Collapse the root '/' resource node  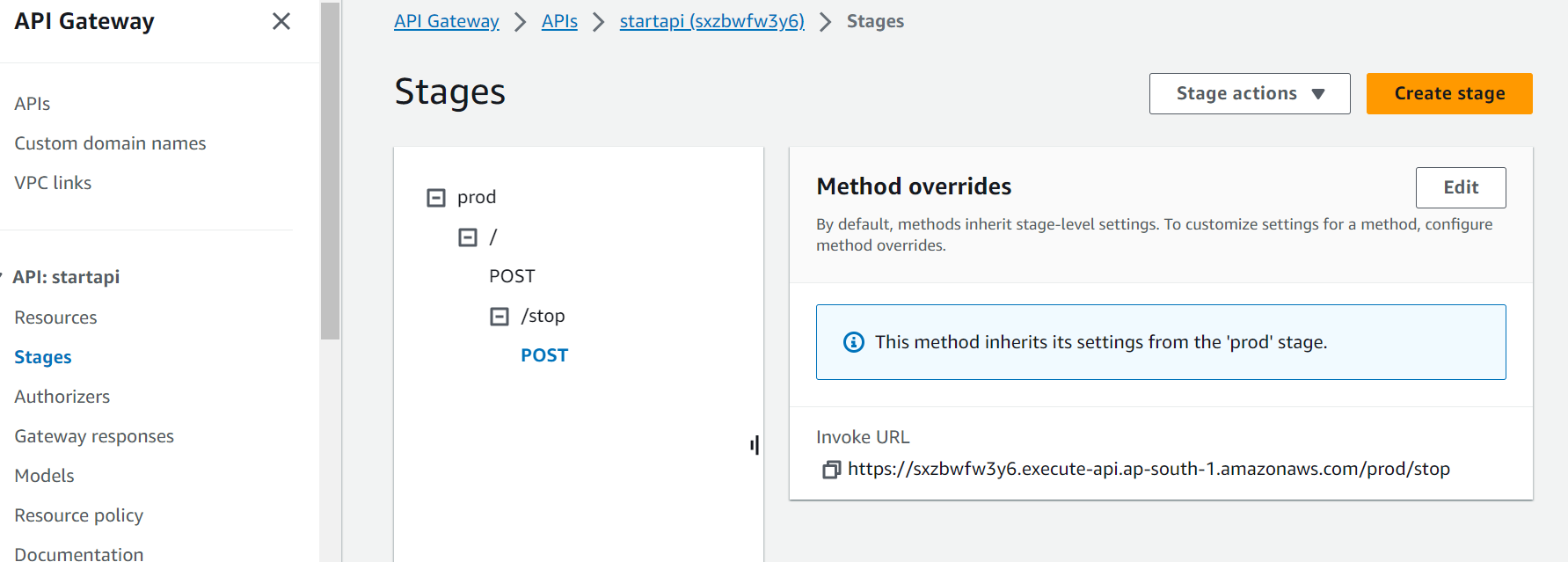pos(468,237)
